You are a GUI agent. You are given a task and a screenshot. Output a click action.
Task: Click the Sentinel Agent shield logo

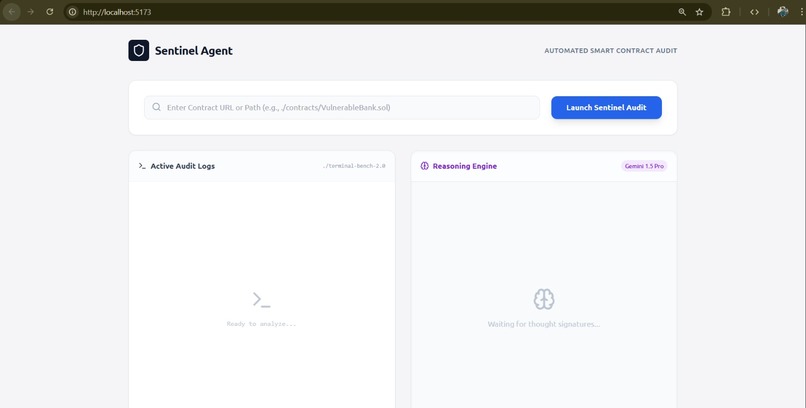point(139,50)
